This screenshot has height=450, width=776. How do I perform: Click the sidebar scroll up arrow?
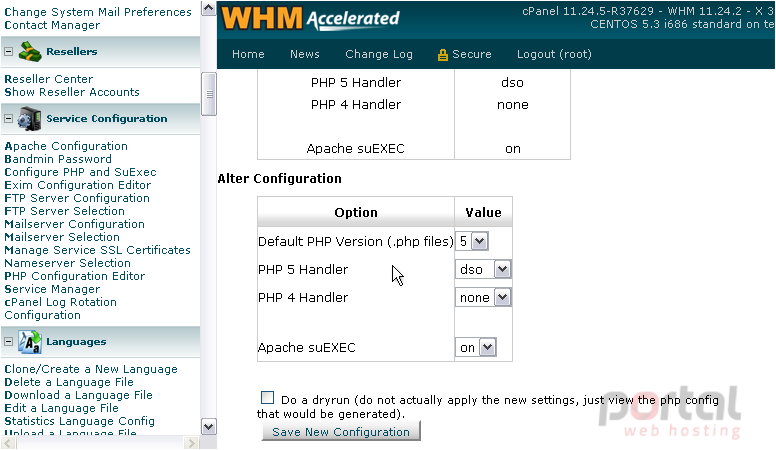(x=209, y=8)
